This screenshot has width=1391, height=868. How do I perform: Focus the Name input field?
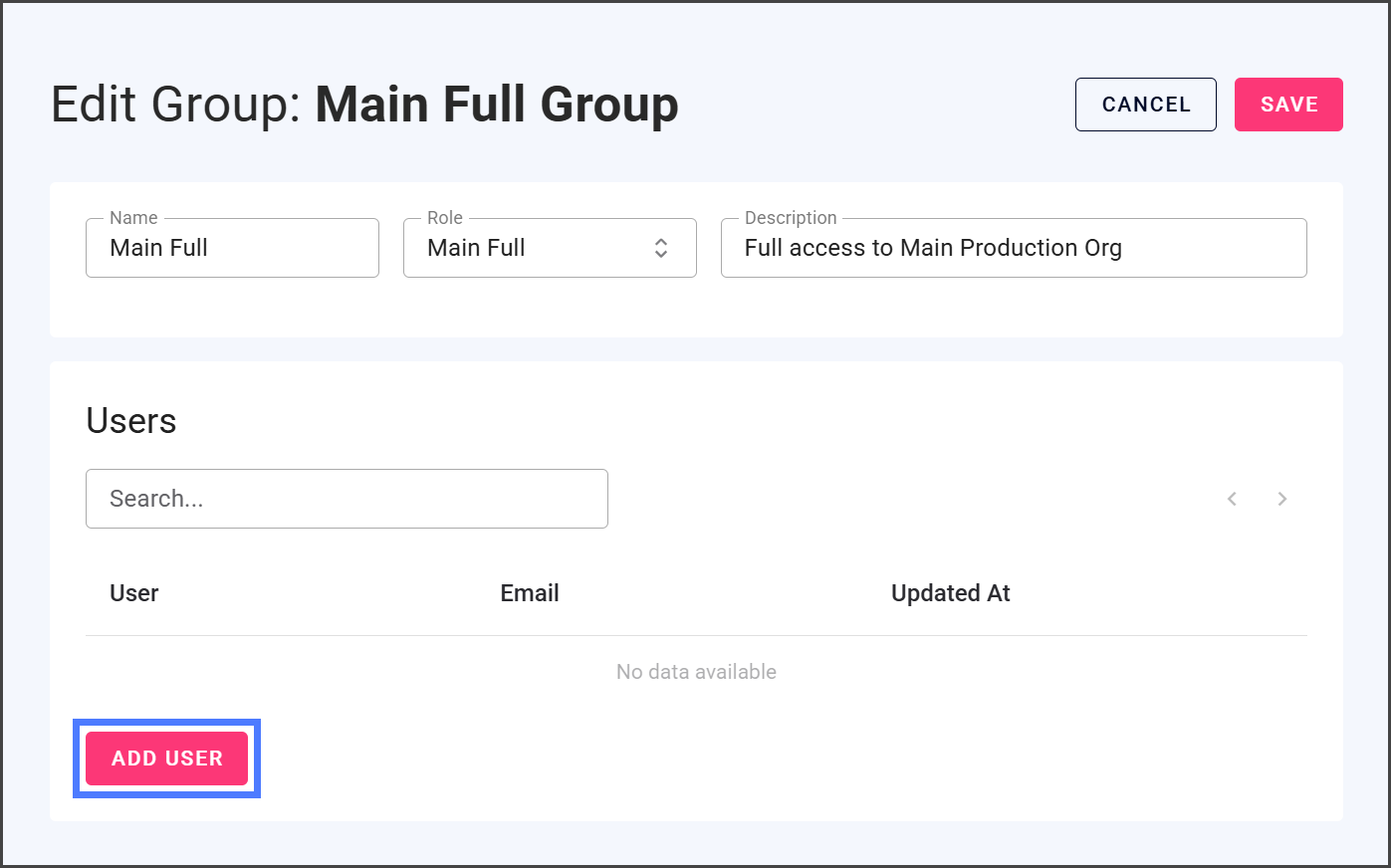click(232, 248)
